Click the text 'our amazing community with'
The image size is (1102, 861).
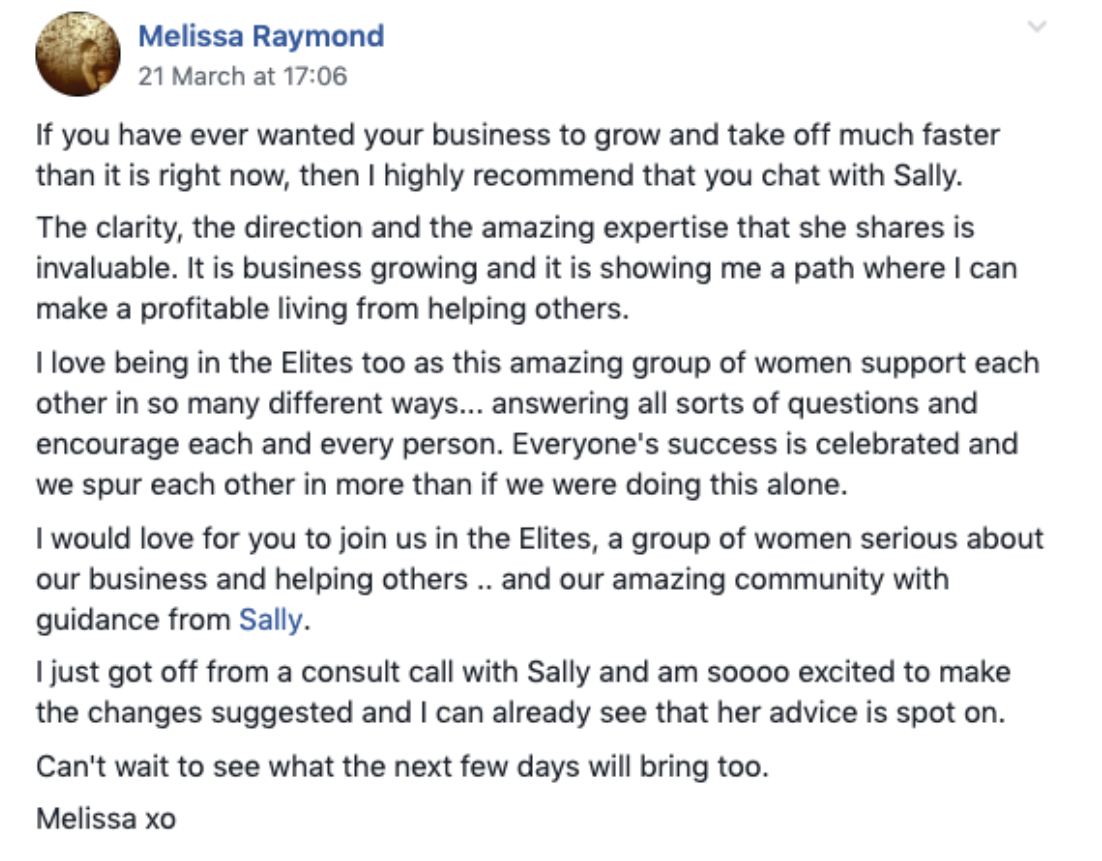781,579
